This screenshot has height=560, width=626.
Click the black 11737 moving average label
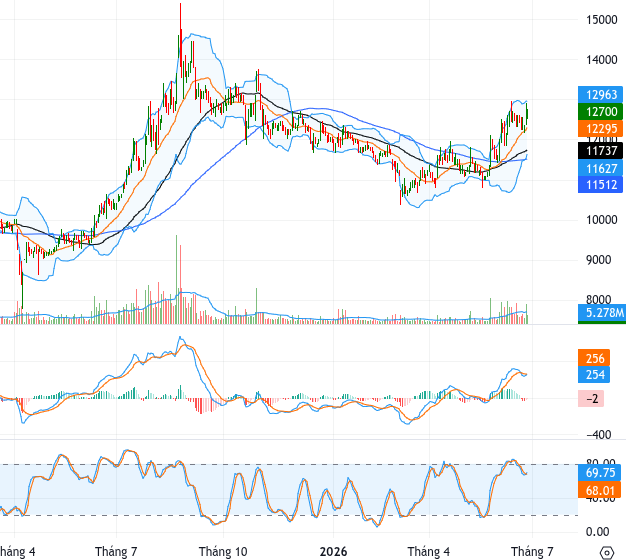click(600, 150)
